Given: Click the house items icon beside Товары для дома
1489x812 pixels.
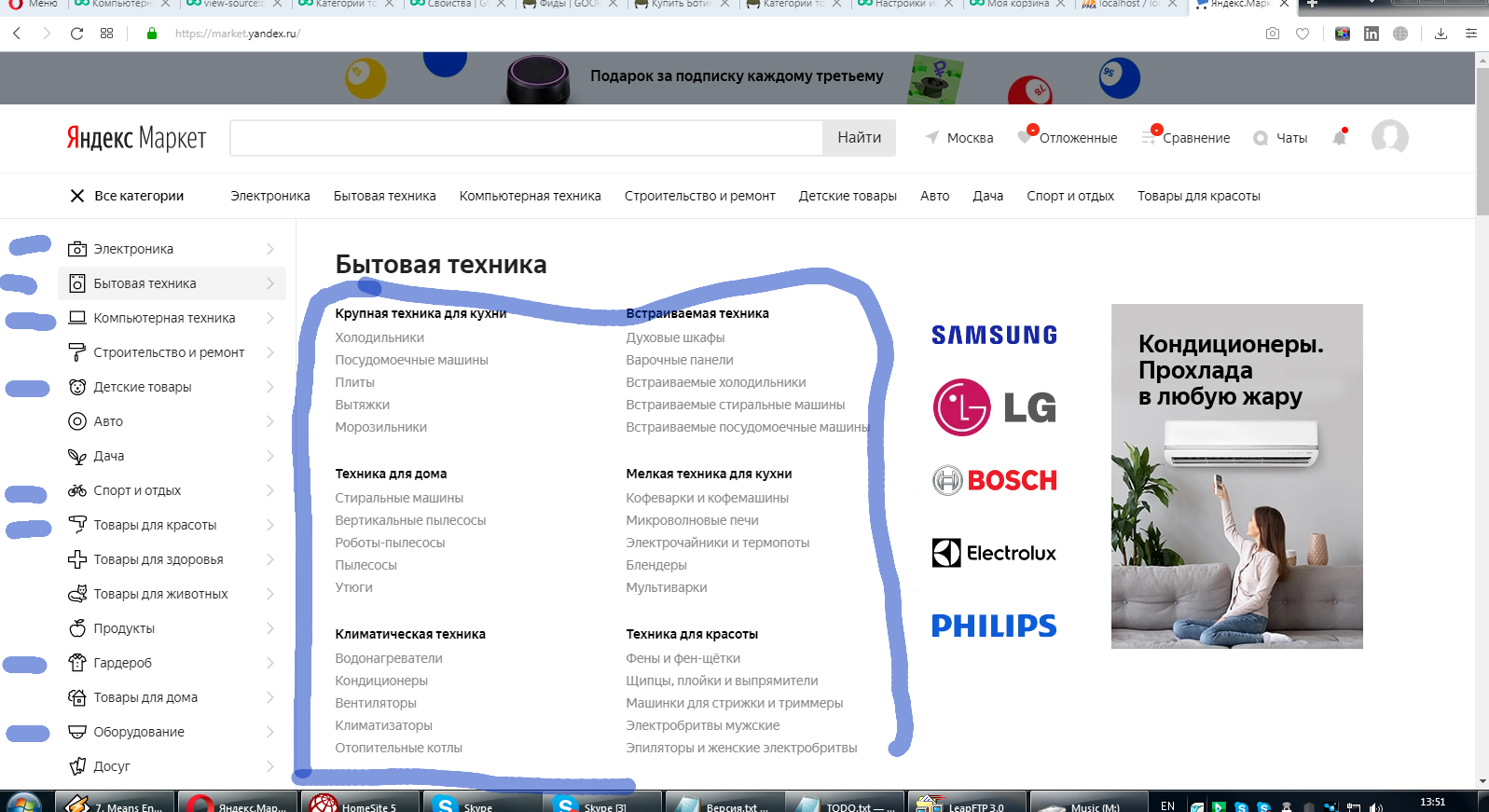Looking at the screenshot, I should (x=77, y=697).
